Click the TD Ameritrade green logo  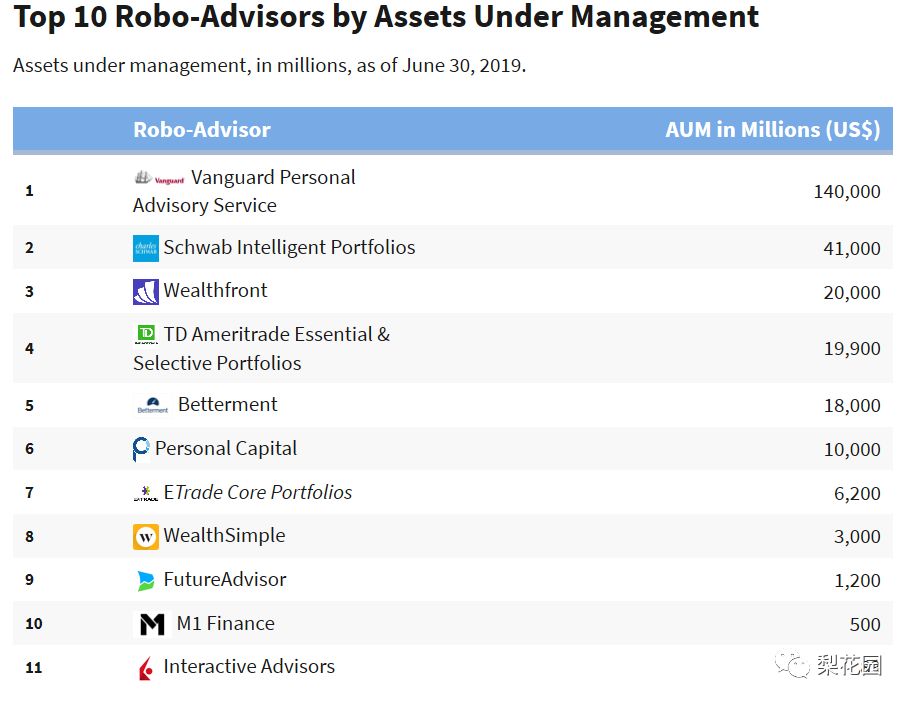pos(145,335)
